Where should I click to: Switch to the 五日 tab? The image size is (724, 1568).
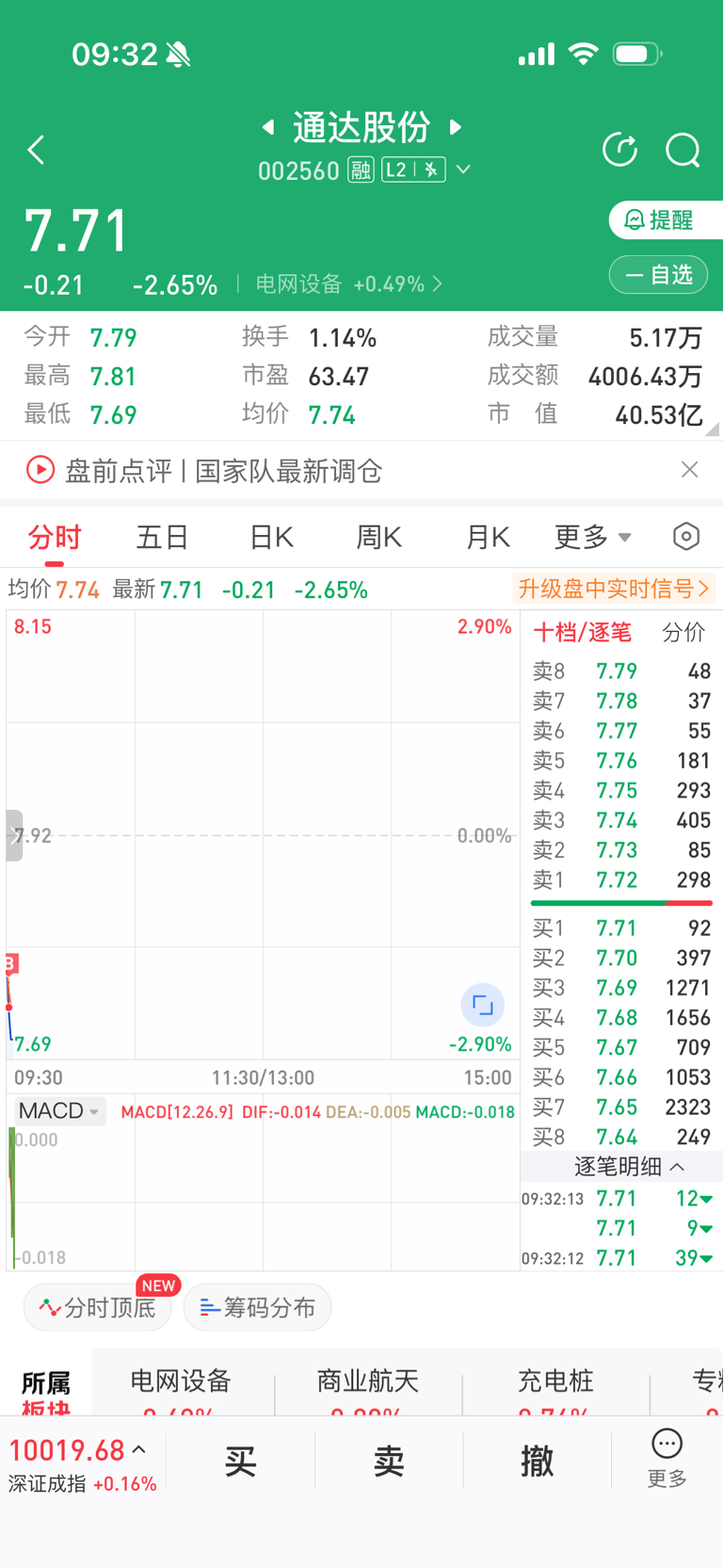coord(163,538)
